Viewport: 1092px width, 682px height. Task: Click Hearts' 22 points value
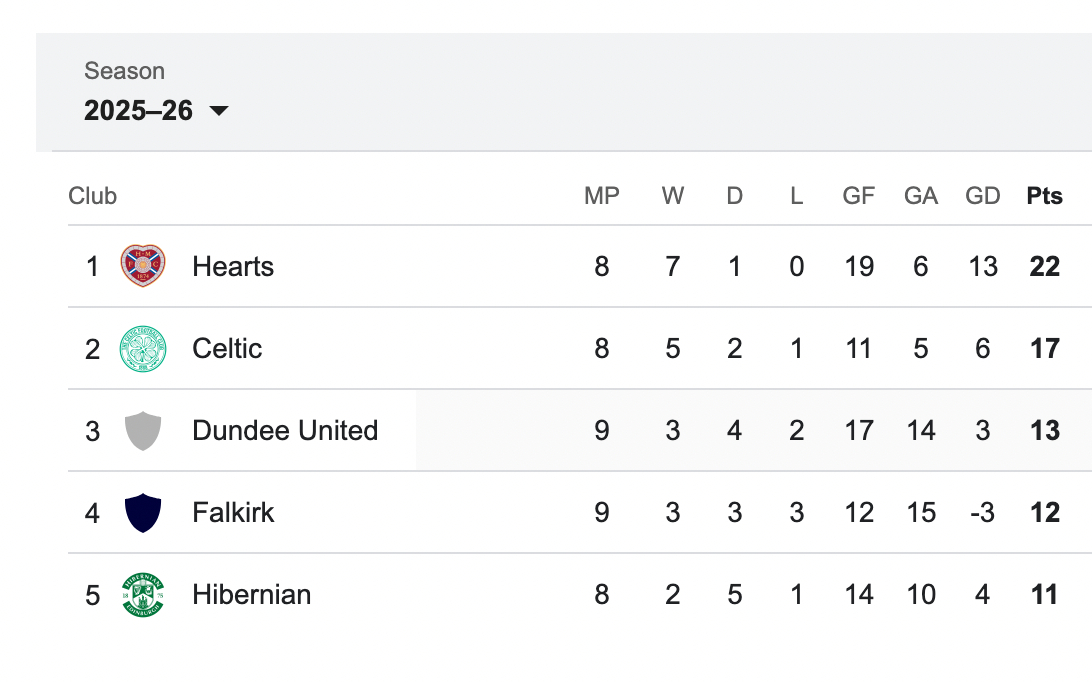point(1044,267)
